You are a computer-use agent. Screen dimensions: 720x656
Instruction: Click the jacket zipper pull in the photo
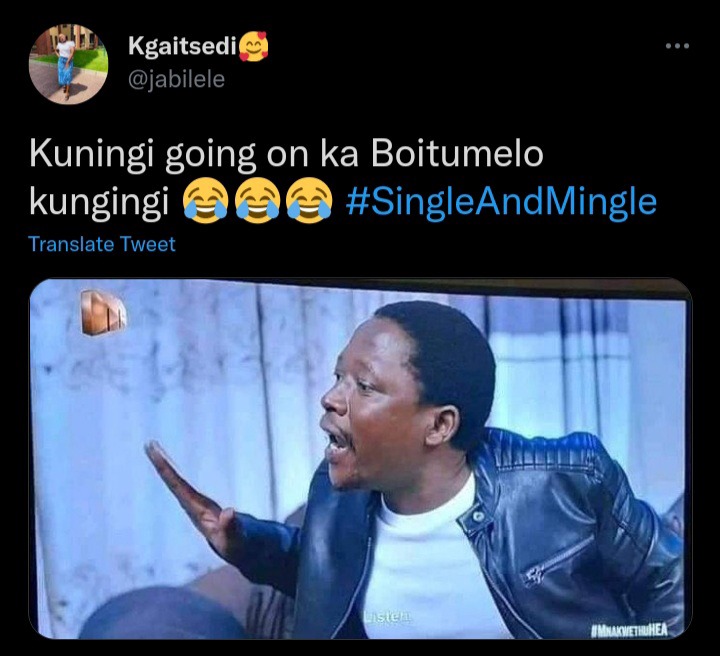[x=534, y=575]
